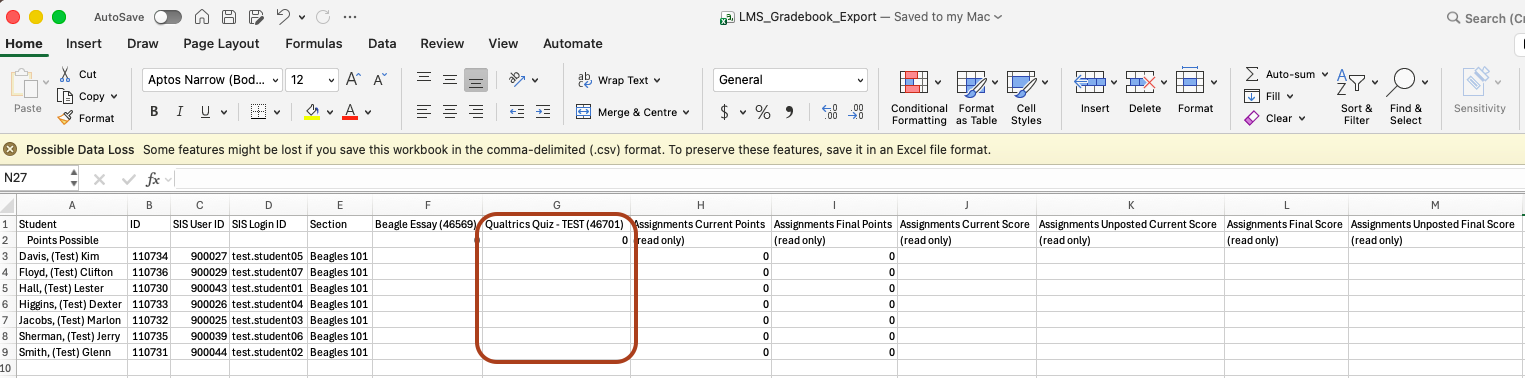The width and height of the screenshot is (1525, 378).
Task: Apply comma style number format
Action: tap(789, 112)
